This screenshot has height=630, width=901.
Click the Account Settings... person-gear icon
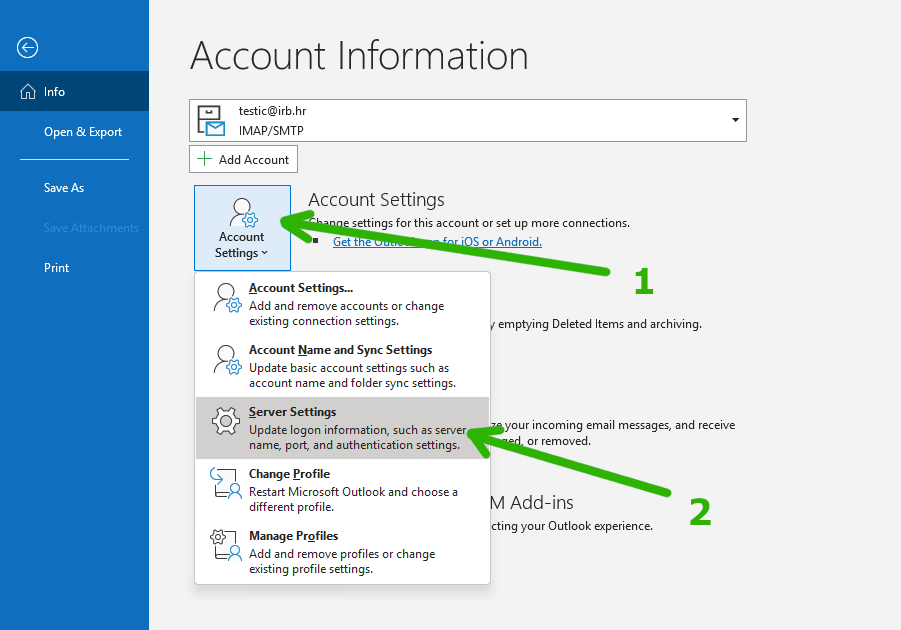(227, 298)
